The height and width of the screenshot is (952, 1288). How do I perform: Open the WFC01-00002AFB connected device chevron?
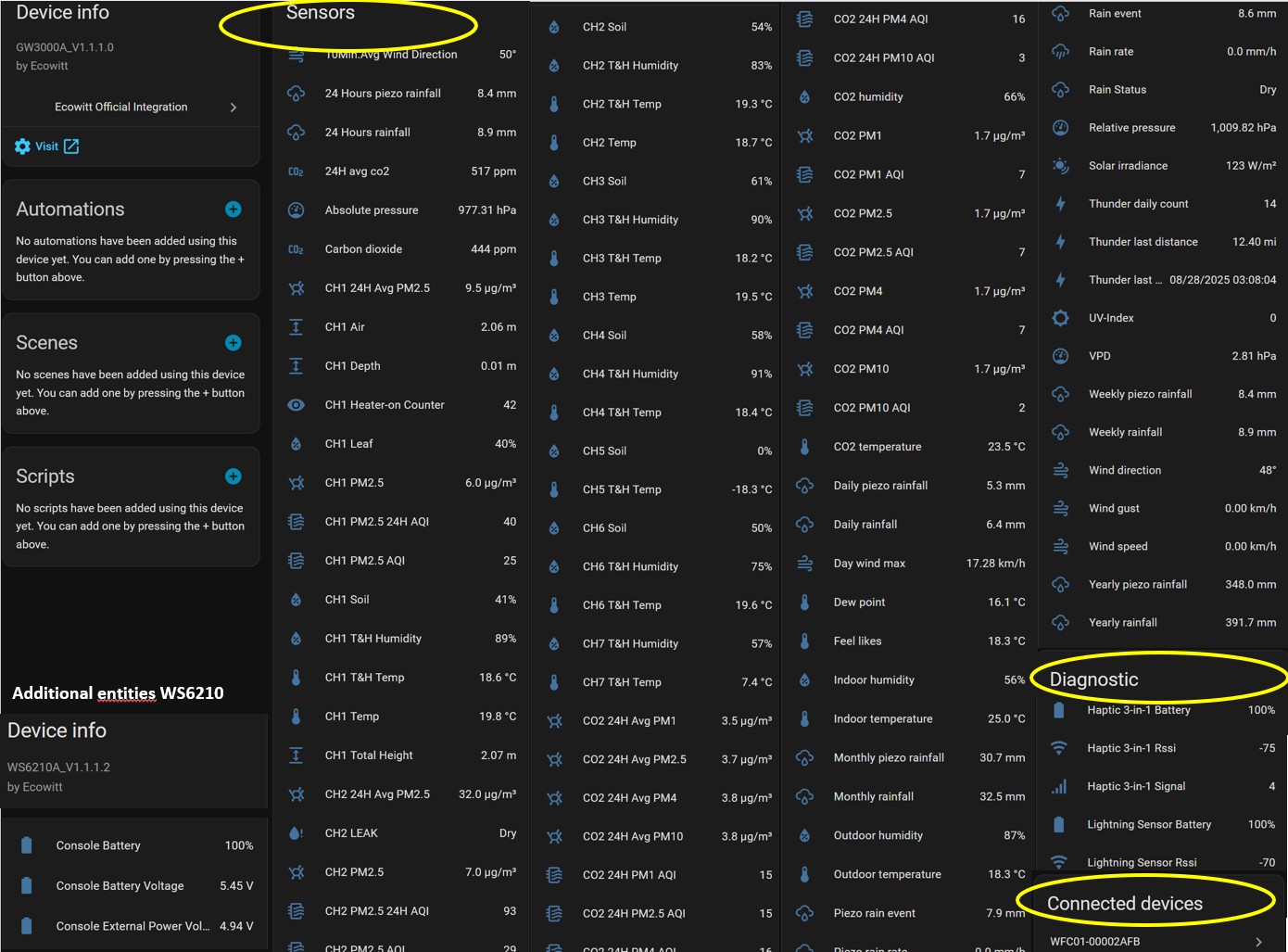[x=1258, y=942]
